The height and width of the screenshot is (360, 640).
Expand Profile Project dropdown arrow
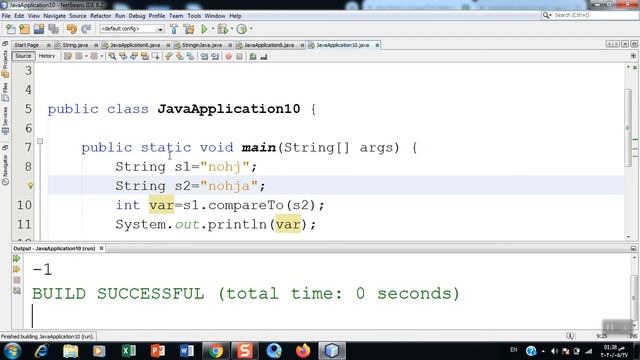pos(251,29)
